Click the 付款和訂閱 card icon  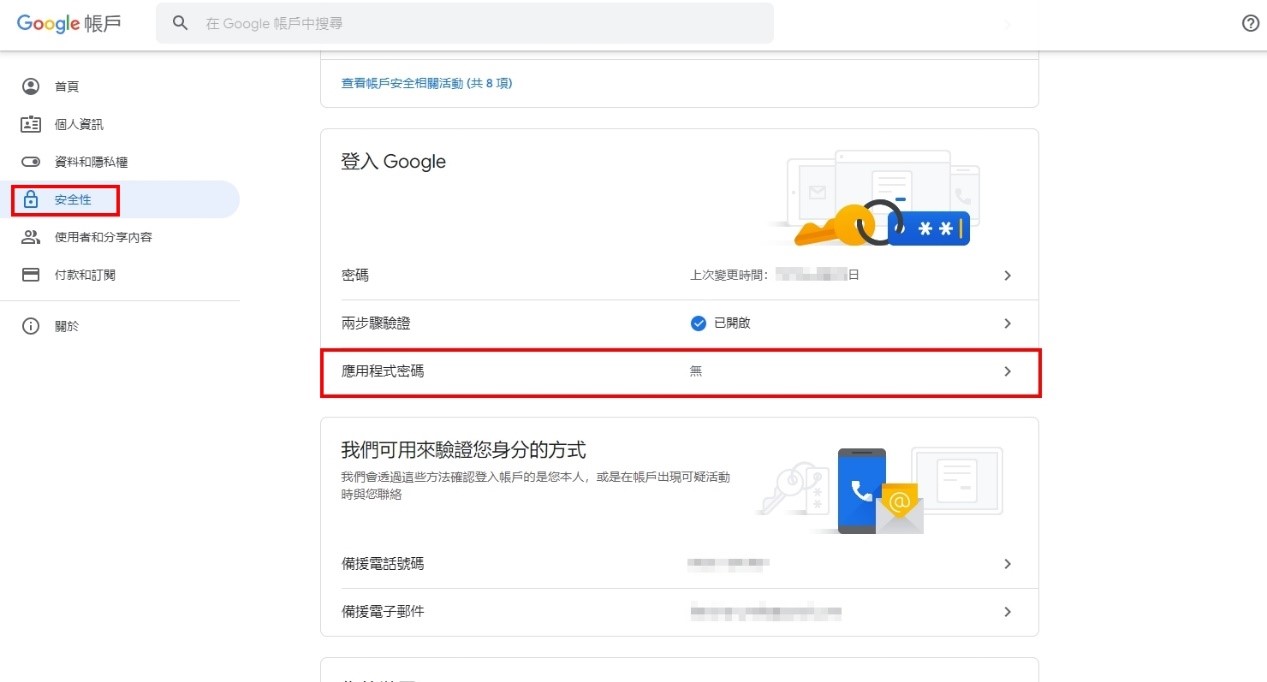(x=31, y=274)
